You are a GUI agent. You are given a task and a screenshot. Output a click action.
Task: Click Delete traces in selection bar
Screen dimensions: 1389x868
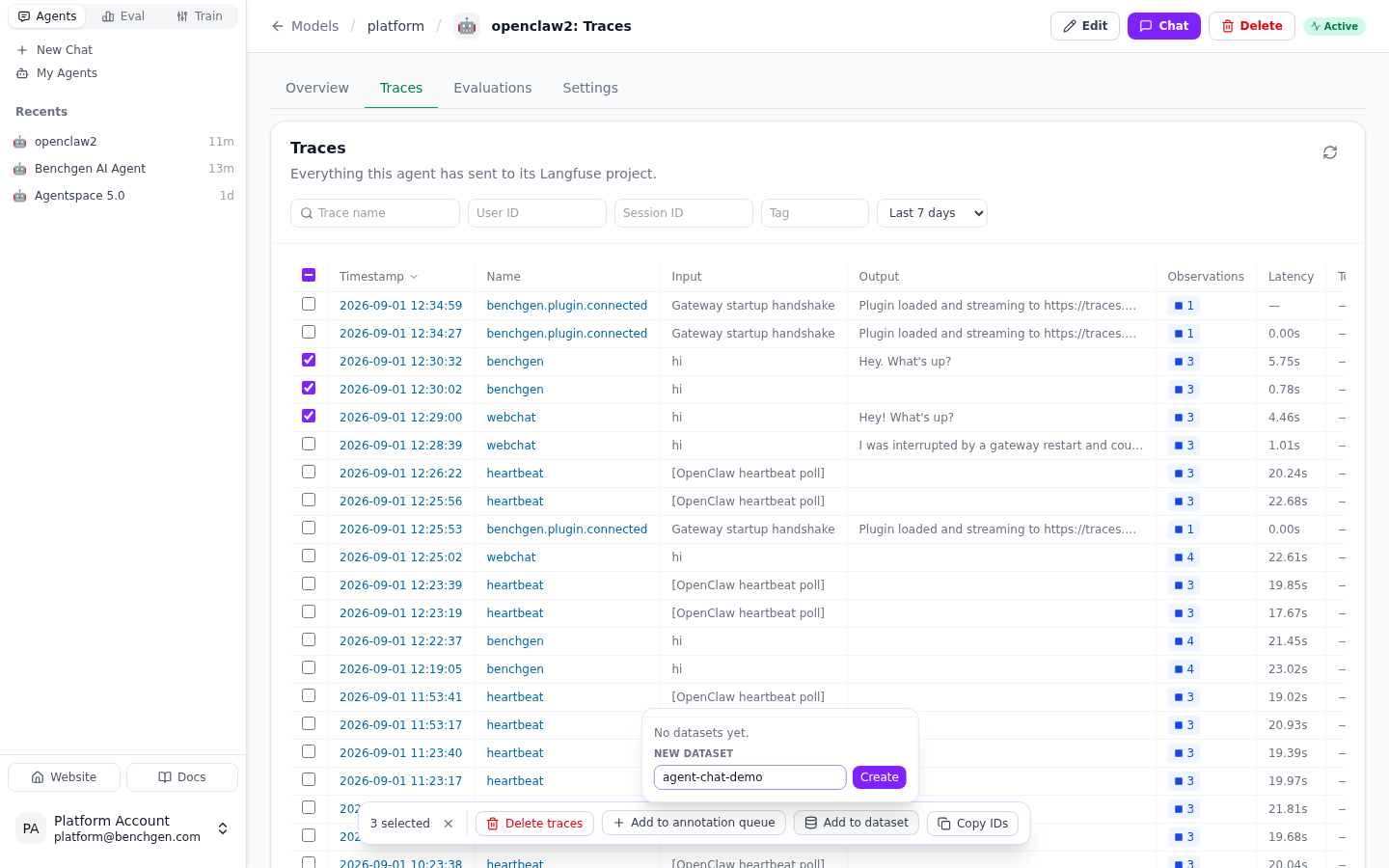click(534, 824)
